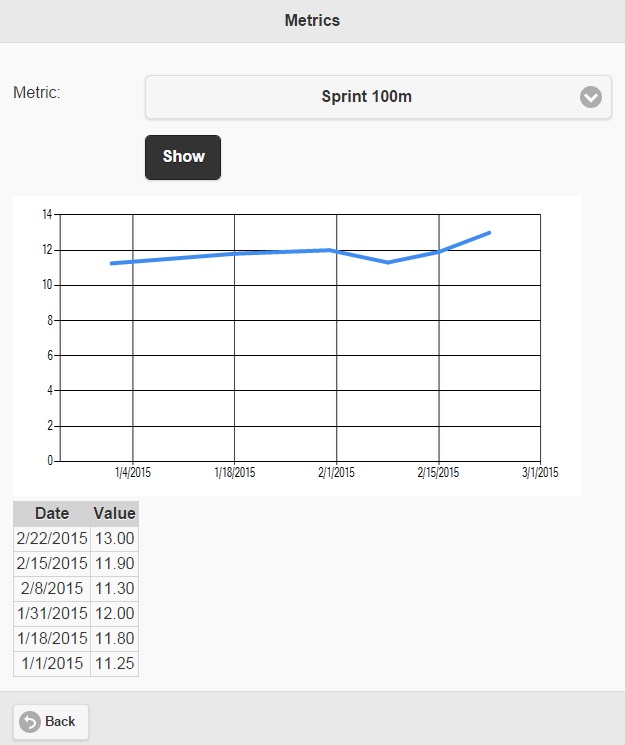Click the Show button
Image resolution: width=625 pixels, height=745 pixels.
click(183, 157)
